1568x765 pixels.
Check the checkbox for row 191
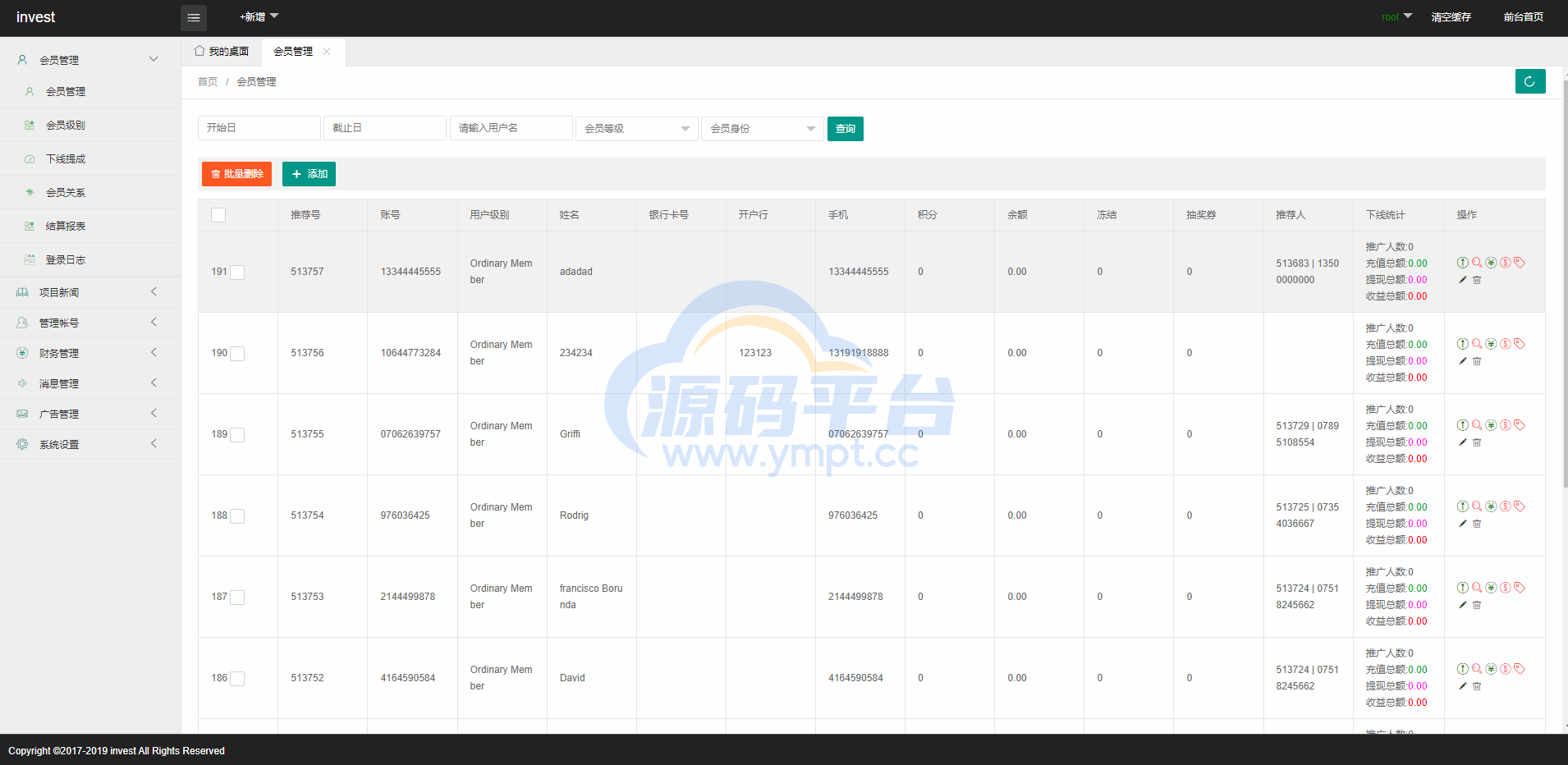pos(237,273)
